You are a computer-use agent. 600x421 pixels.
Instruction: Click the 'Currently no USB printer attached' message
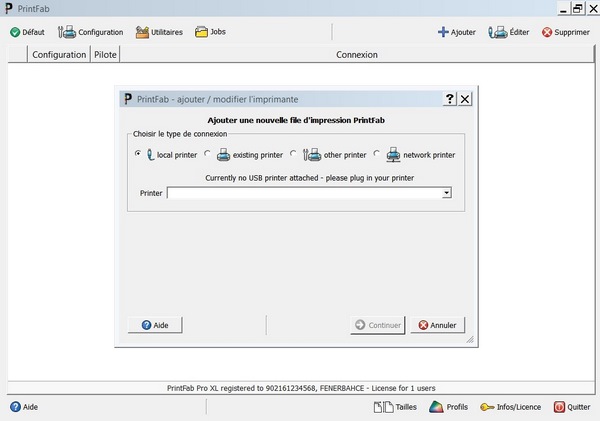pos(310,178)
